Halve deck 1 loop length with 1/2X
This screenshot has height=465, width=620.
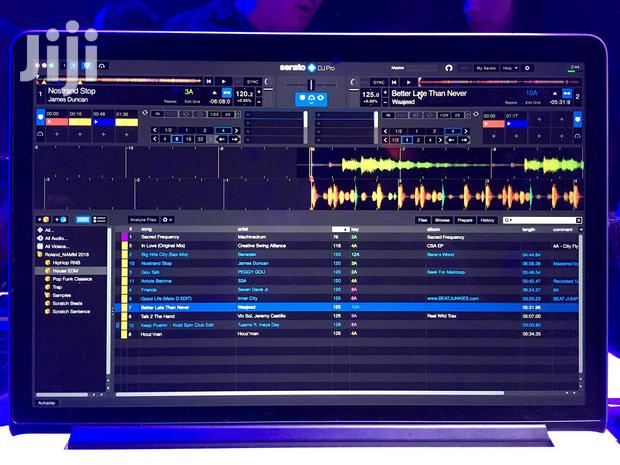[214, 114]
